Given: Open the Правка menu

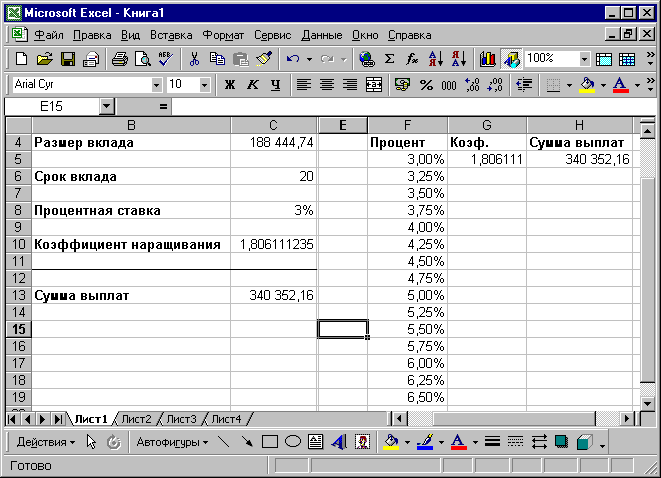Looking at the screenshot, I should point(92,35).
